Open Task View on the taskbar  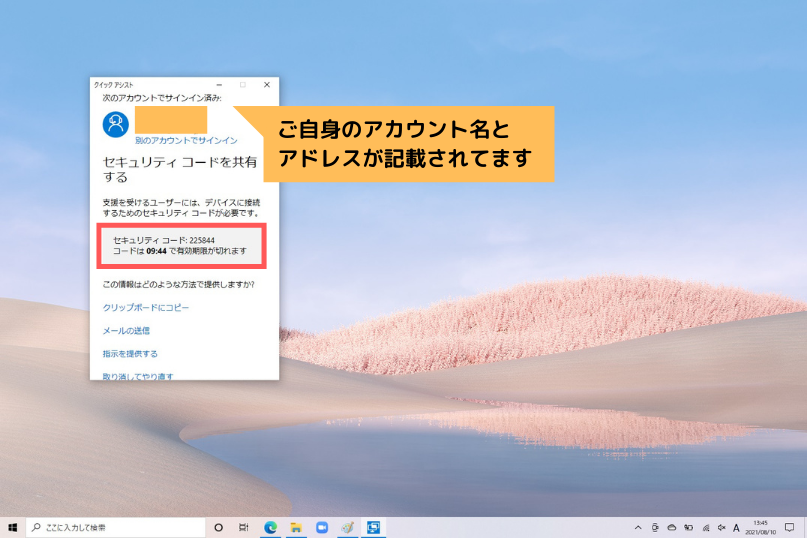pos(244,527)
